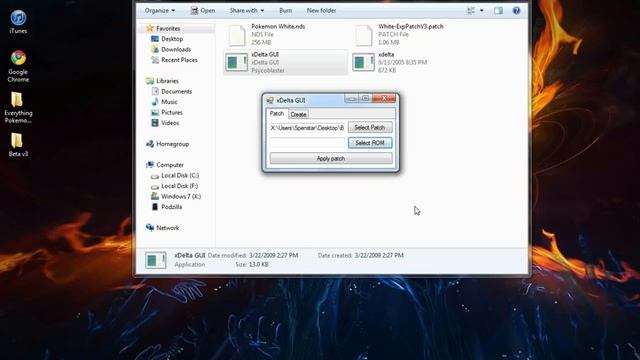Image resolution: width=640 pixels, height=360 pixels.
Task: Click the Explorer help question mark icon
Action: point(516,11)
